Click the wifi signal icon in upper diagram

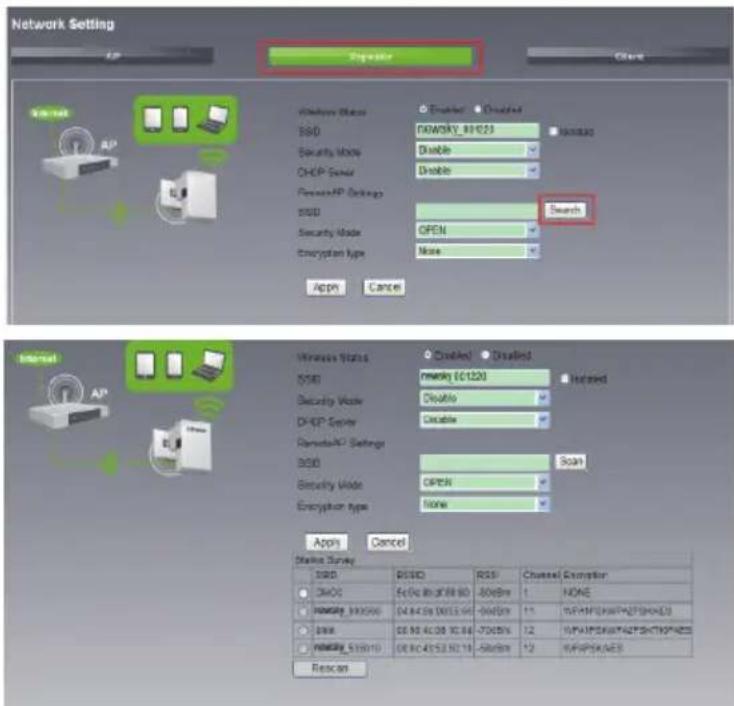[x=213, y=157]
